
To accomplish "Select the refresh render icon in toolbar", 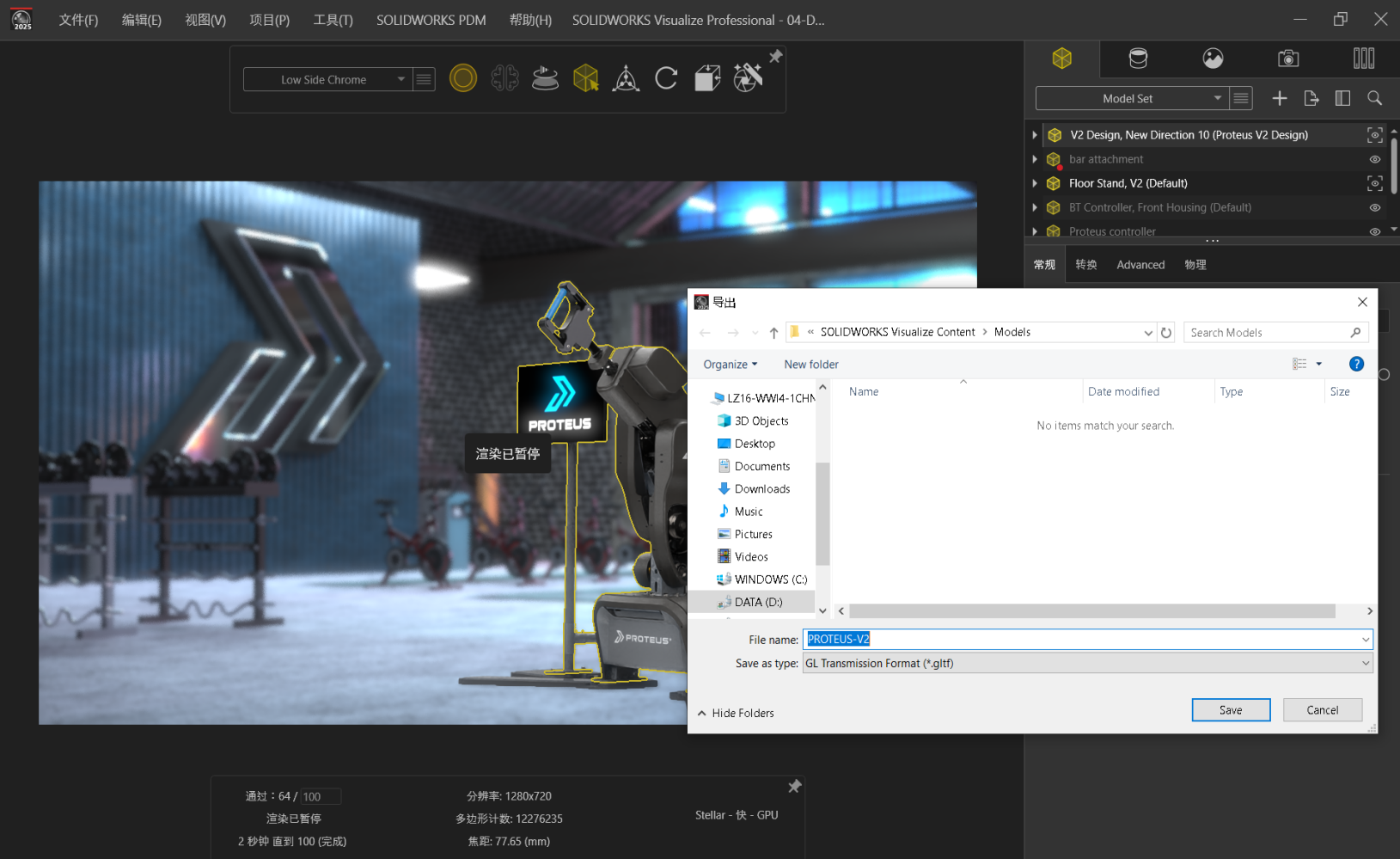I will click(x=666, y=78).
